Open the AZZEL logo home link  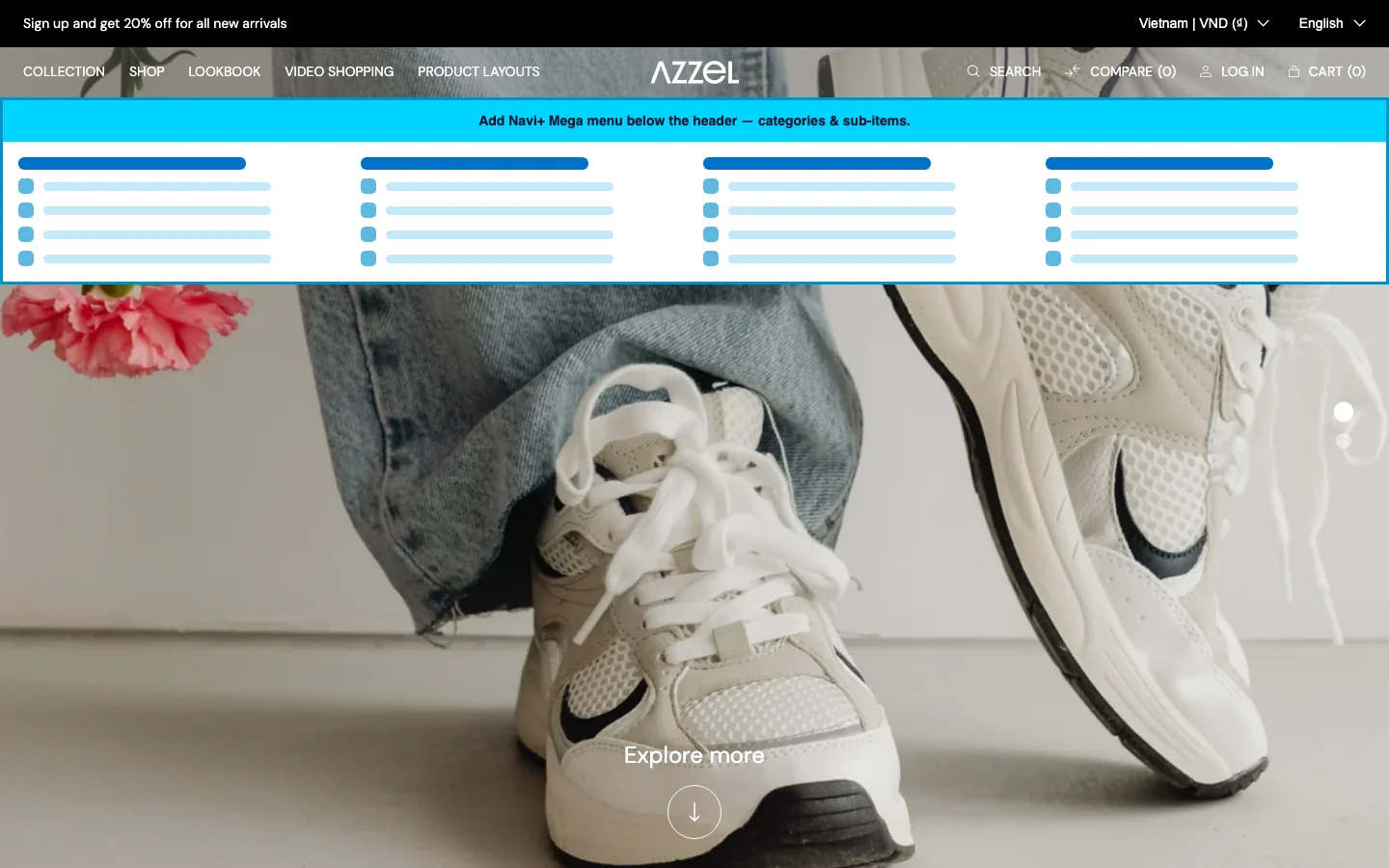694,72
